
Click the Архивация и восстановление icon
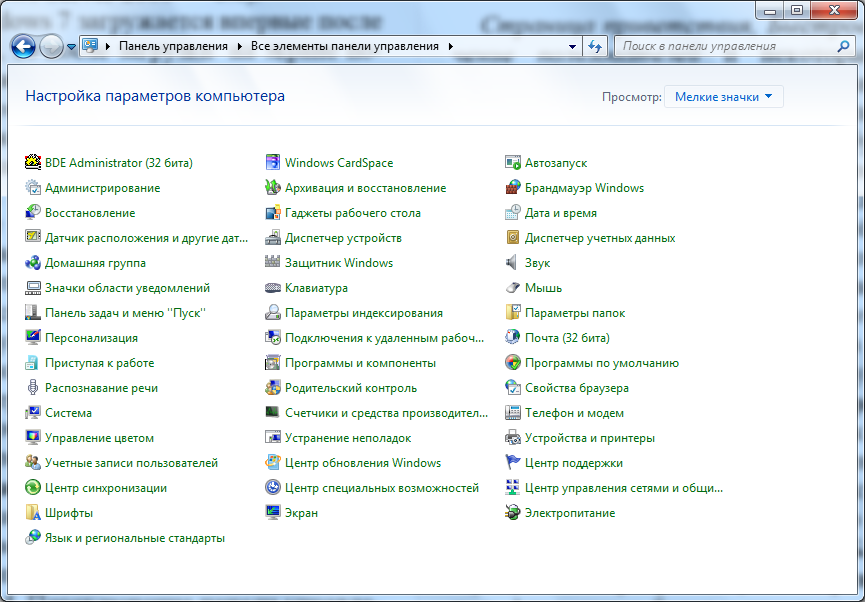pyautogui.click(x=273, y=188)
